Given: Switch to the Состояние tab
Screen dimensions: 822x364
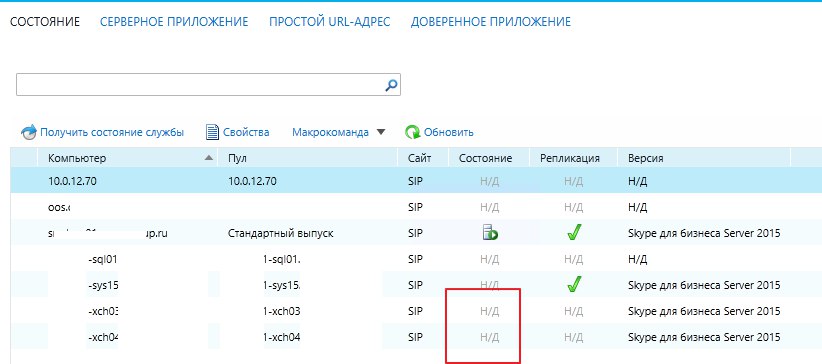Looking at the screenshot, I should pos(45,22).
